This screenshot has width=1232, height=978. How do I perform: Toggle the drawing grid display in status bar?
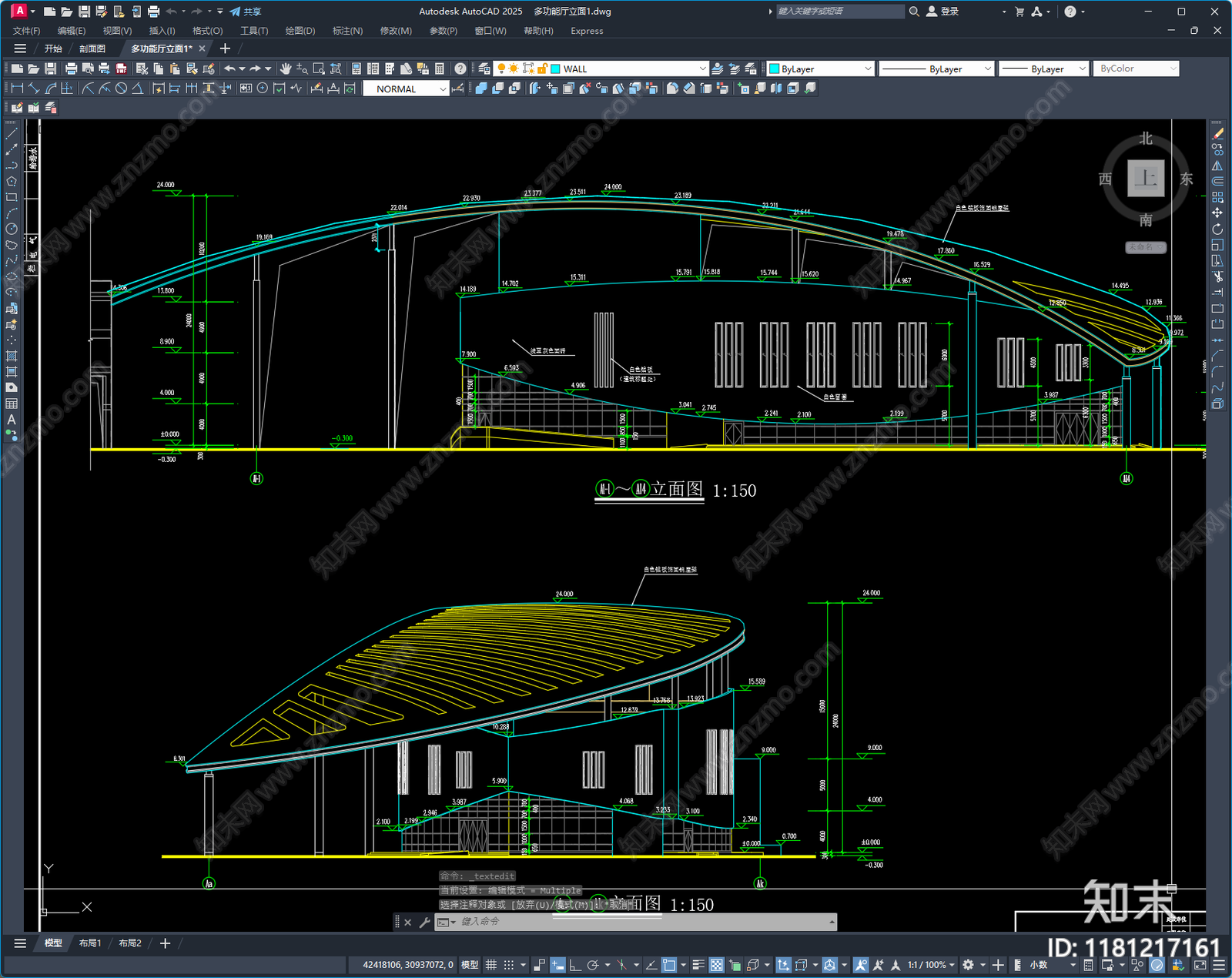490,965
